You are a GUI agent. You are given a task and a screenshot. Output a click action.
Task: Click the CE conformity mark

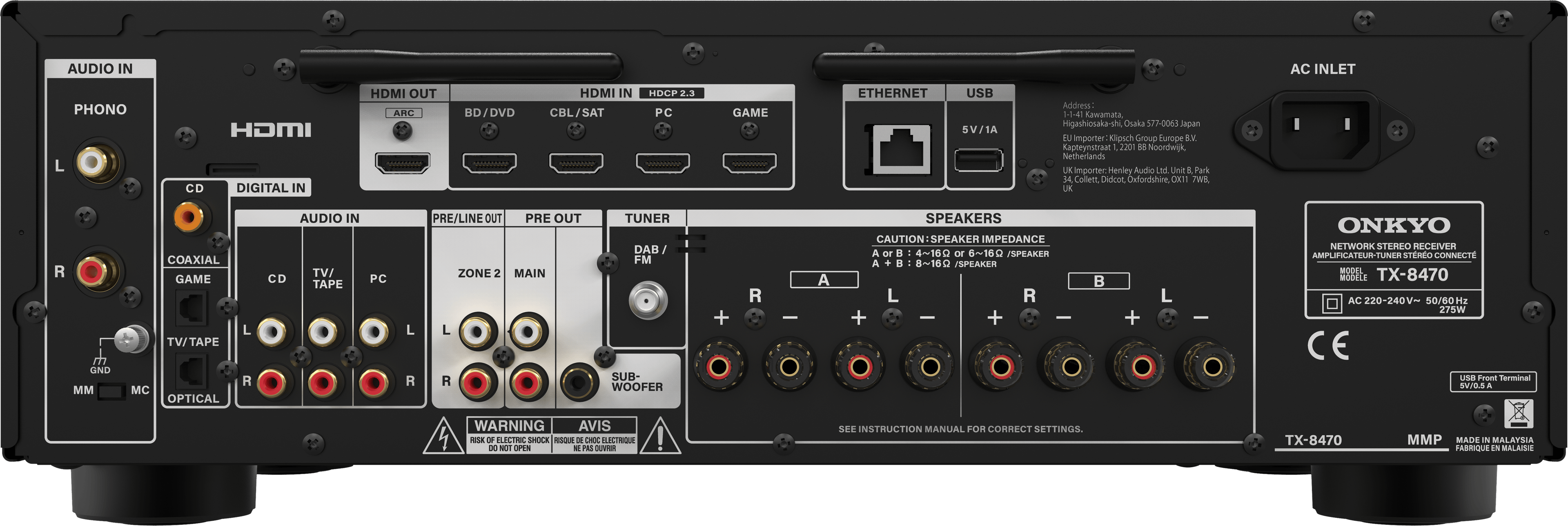pyautogui.click(x=1328, y=346)
